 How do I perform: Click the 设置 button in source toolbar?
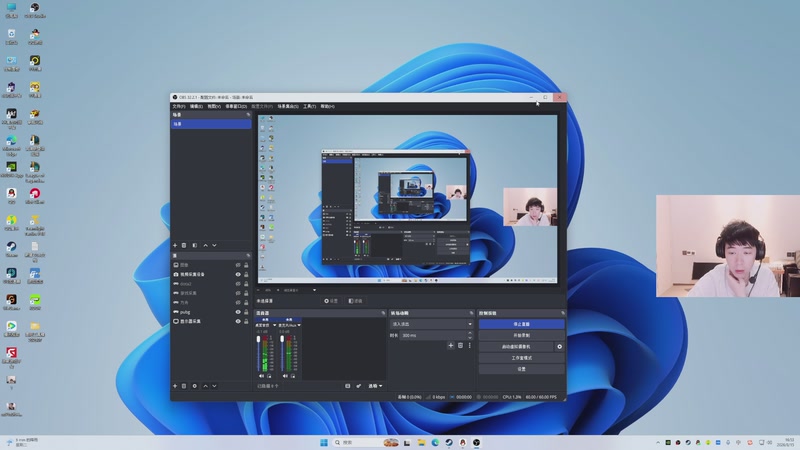[331, 301]
